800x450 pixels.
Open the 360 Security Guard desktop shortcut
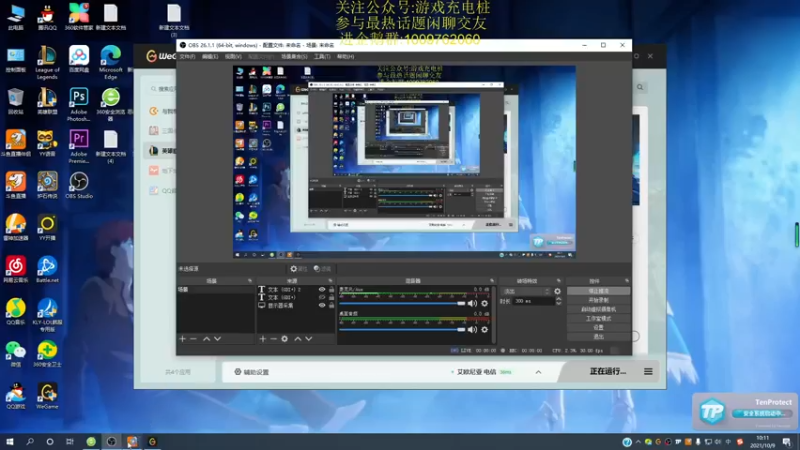pos(47,354)
